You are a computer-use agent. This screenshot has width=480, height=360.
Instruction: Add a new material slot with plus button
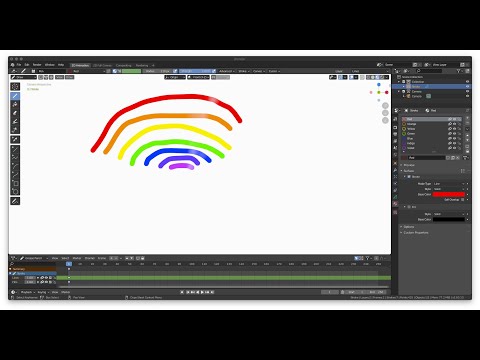point(467,119)
